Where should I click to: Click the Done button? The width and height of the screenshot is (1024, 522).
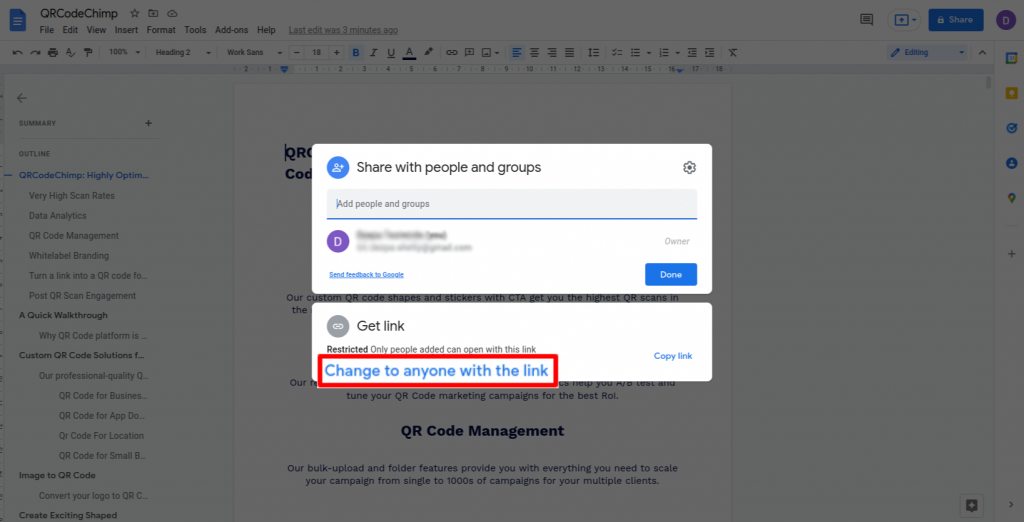click(670, 275)
